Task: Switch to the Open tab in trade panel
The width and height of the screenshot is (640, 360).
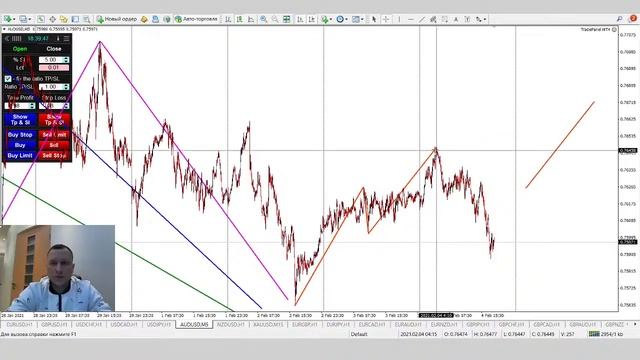Action: click(x=20, y=49)
